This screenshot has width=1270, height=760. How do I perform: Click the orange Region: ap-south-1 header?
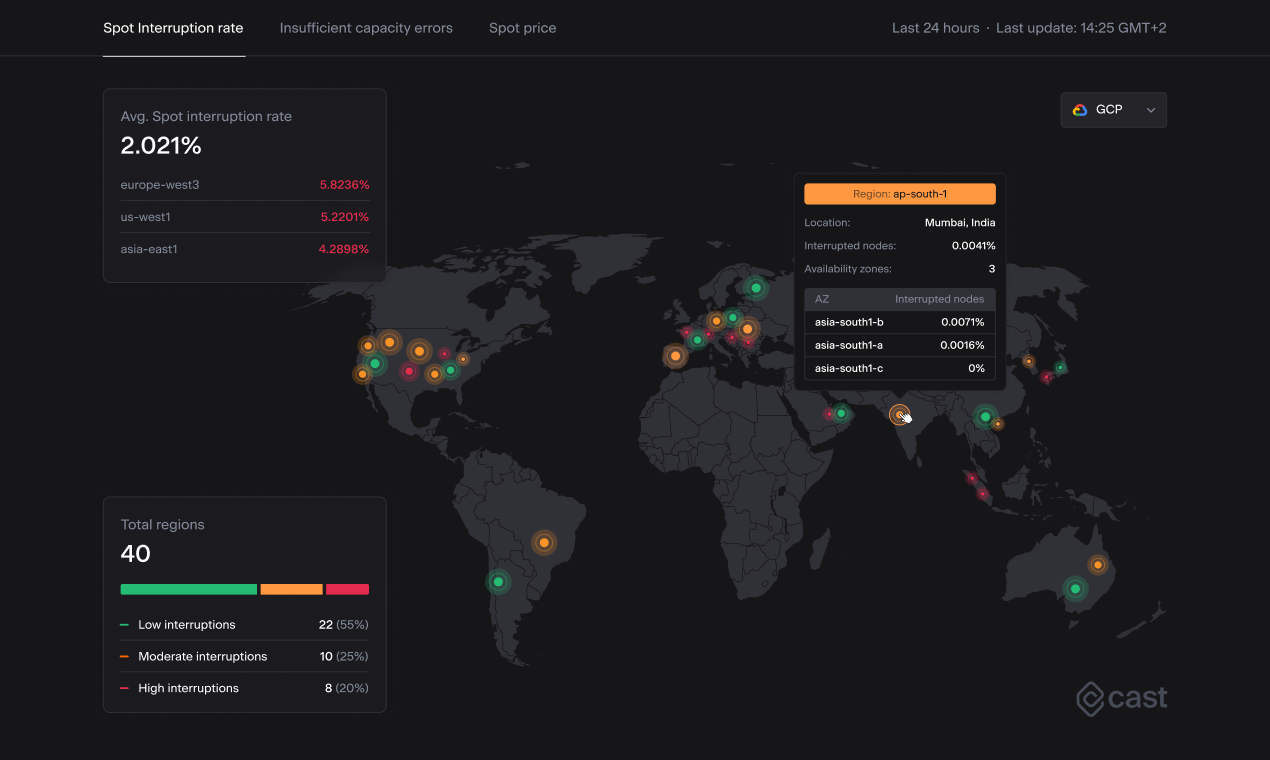click(x=900, y=194)
